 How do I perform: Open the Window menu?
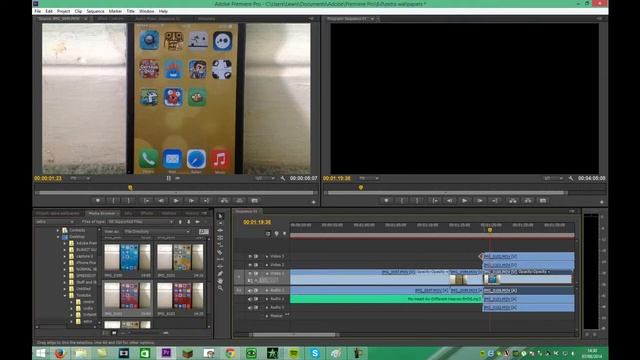click(147, 11)
